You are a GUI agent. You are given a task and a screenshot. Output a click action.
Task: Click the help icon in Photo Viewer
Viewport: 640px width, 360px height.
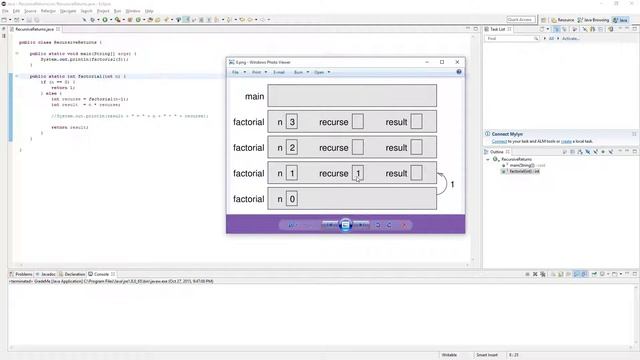coord(459,72)
